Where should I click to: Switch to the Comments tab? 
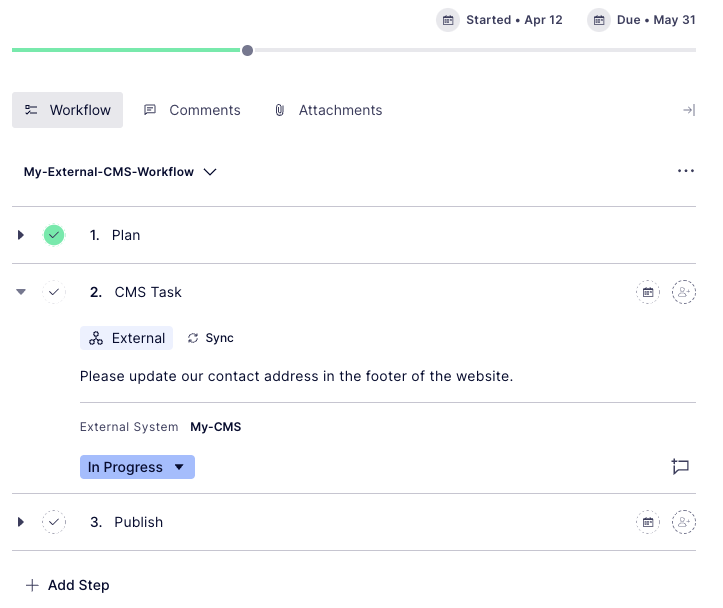[192, 110]
